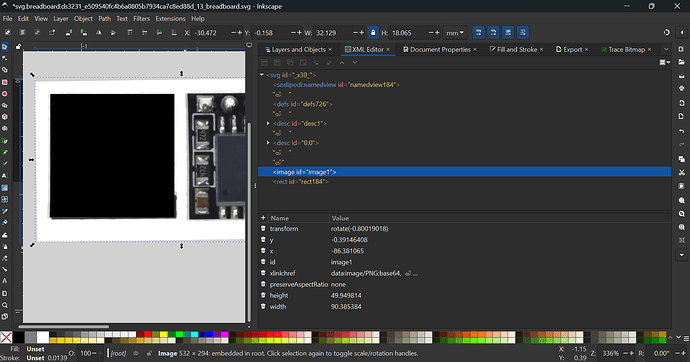Close the Trace Bitmap tab
690x362 pixels.
point(649,49)
